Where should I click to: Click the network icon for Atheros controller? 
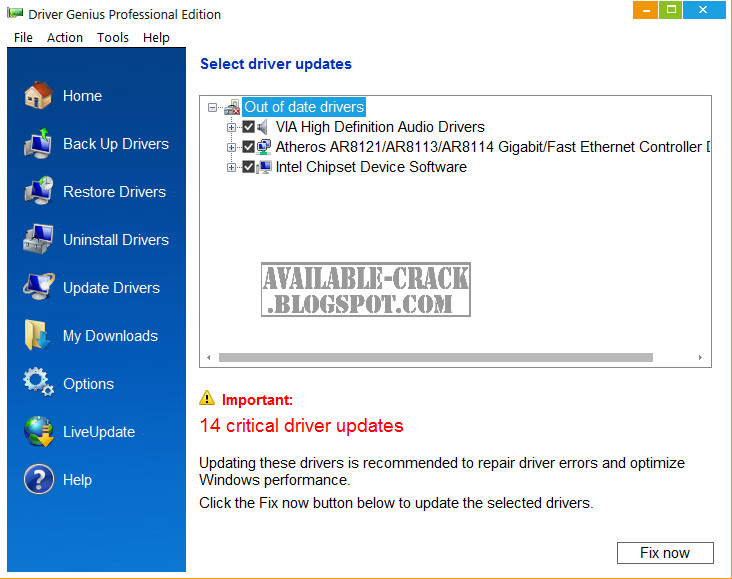[x=264, y=147]
